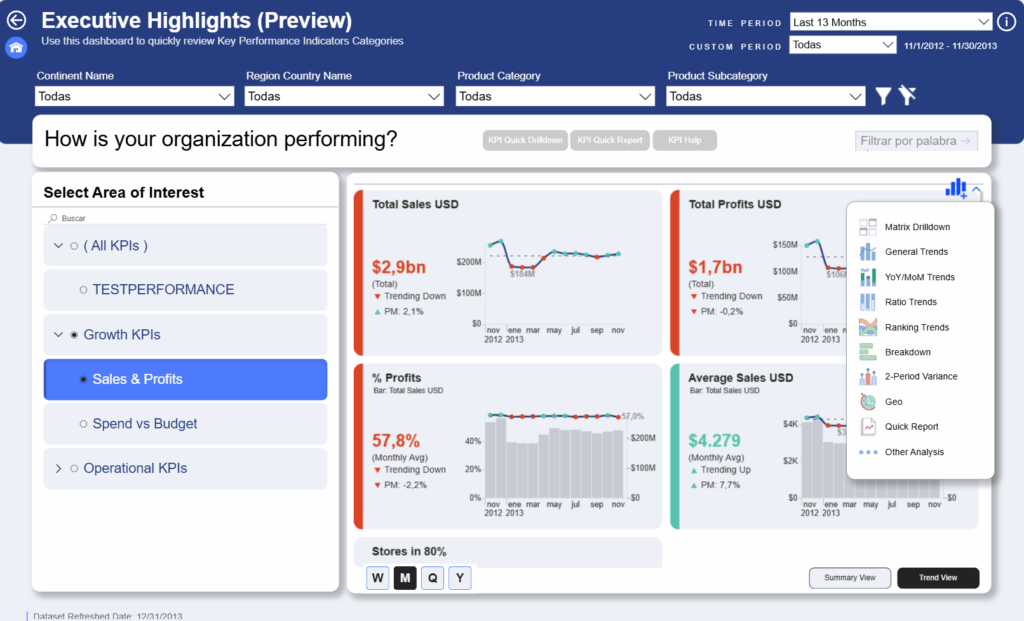Clear filters using the crossed funnel icon
The width and height of the screenshot is (1024, 621).
(x=907, y=96)
